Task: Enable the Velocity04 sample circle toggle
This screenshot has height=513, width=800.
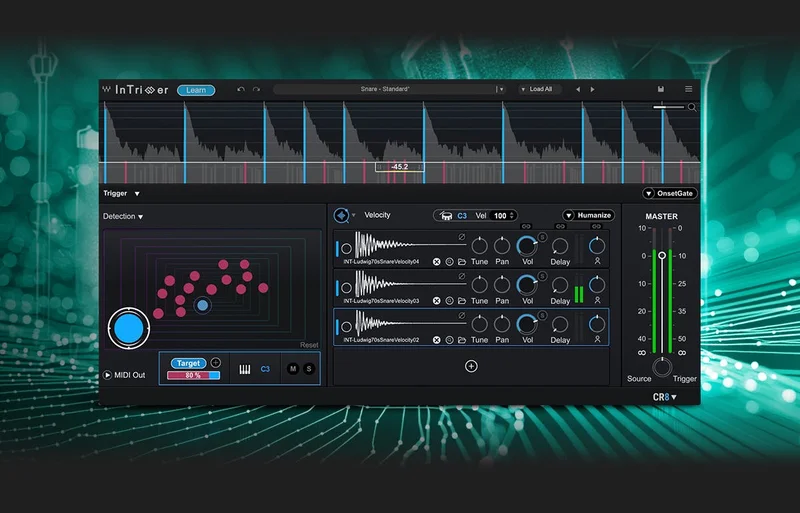Action: pyautogui.click(x=346, y=249)
